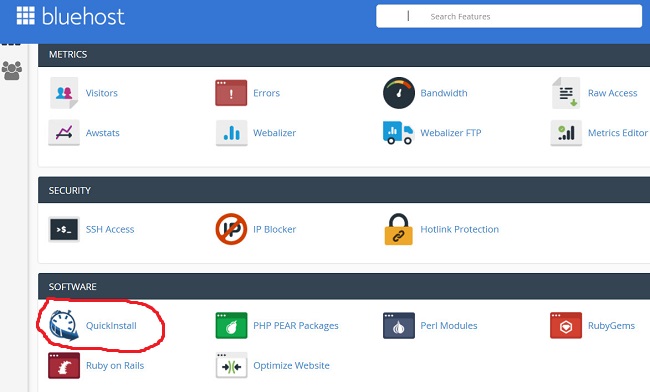The width and height of the screenshot is (650, 392).
Task: Open the Awstats link
Action: [102, 133]
